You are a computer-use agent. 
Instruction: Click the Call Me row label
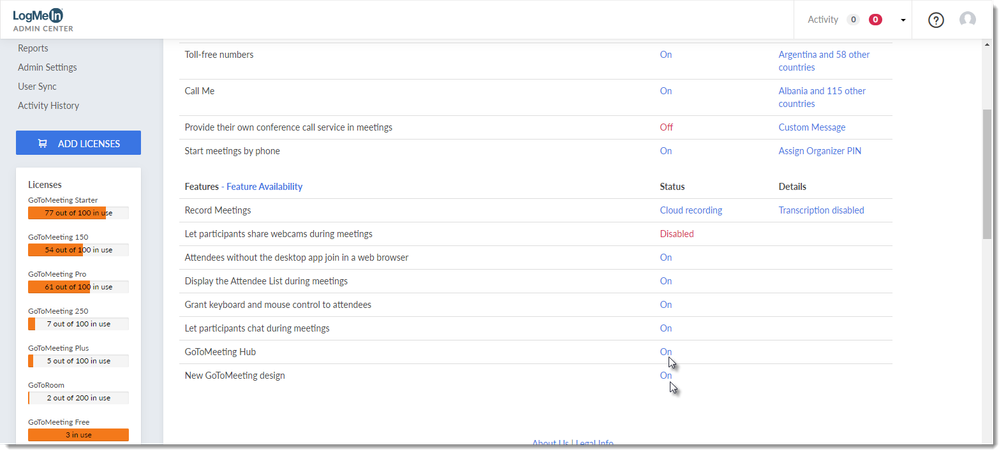tap(199, 91)
